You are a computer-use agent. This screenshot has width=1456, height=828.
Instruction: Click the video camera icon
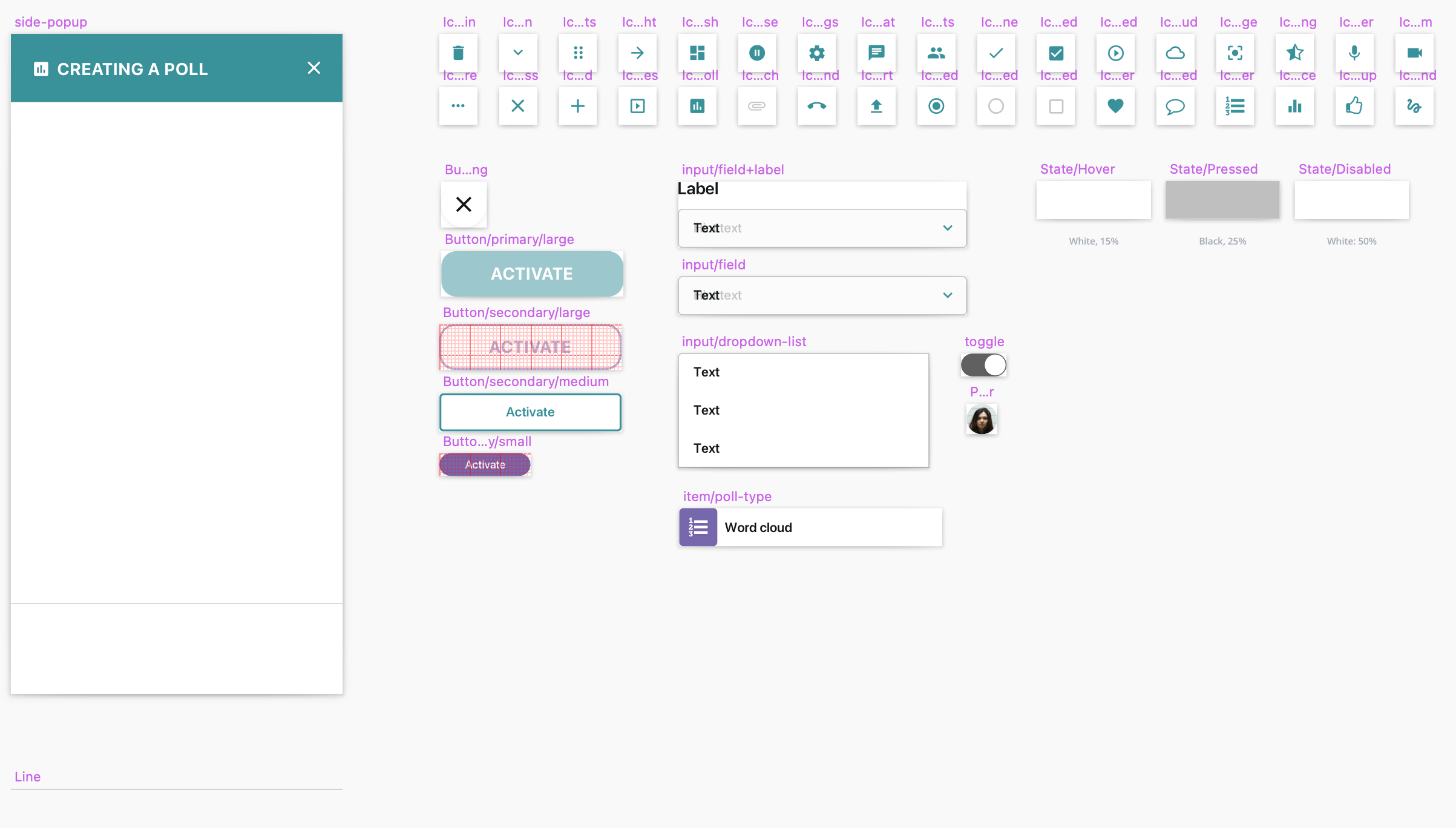click(1414, 53)
